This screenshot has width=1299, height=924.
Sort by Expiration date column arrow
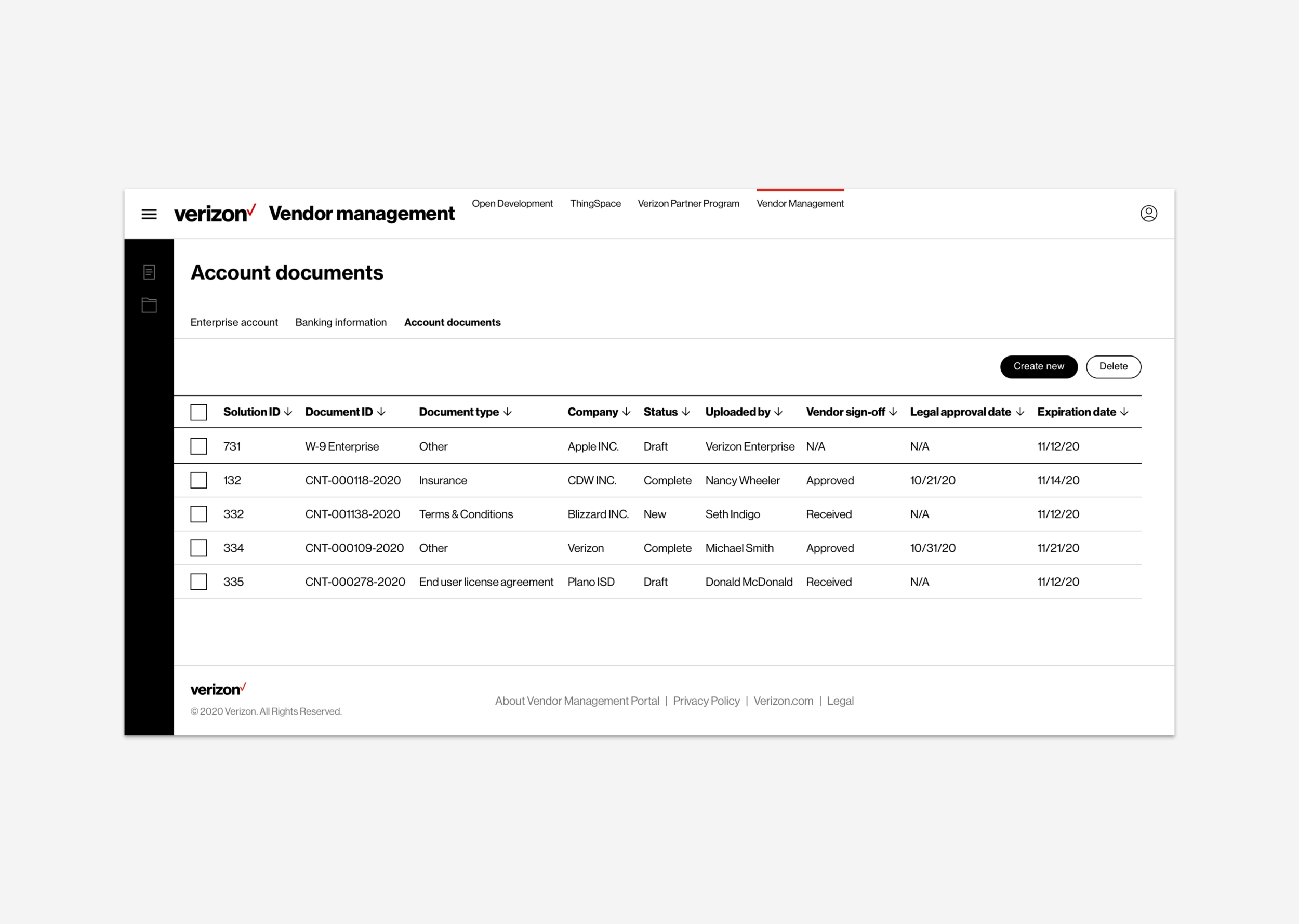coord(1124,412)
